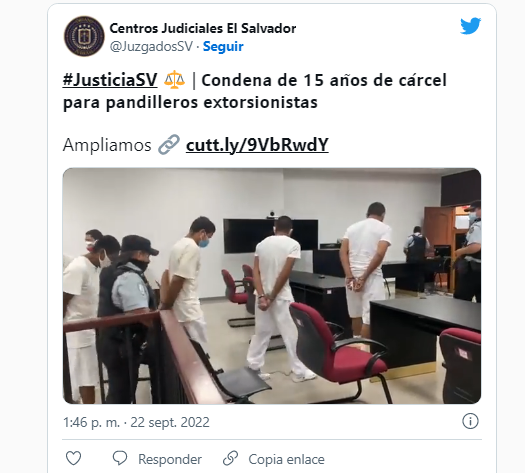Screen dimensions: 525x473
Task: Like the tweet with the heart icon
Action: point(73,458)
